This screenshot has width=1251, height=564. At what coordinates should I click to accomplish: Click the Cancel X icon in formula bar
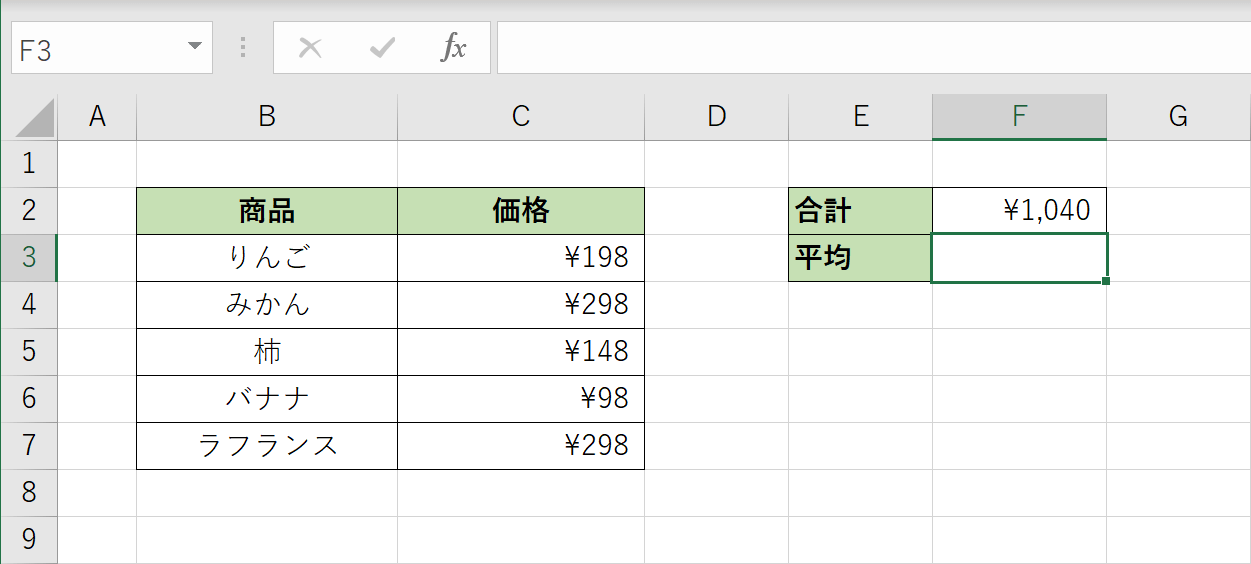click(x=310, y=48)
